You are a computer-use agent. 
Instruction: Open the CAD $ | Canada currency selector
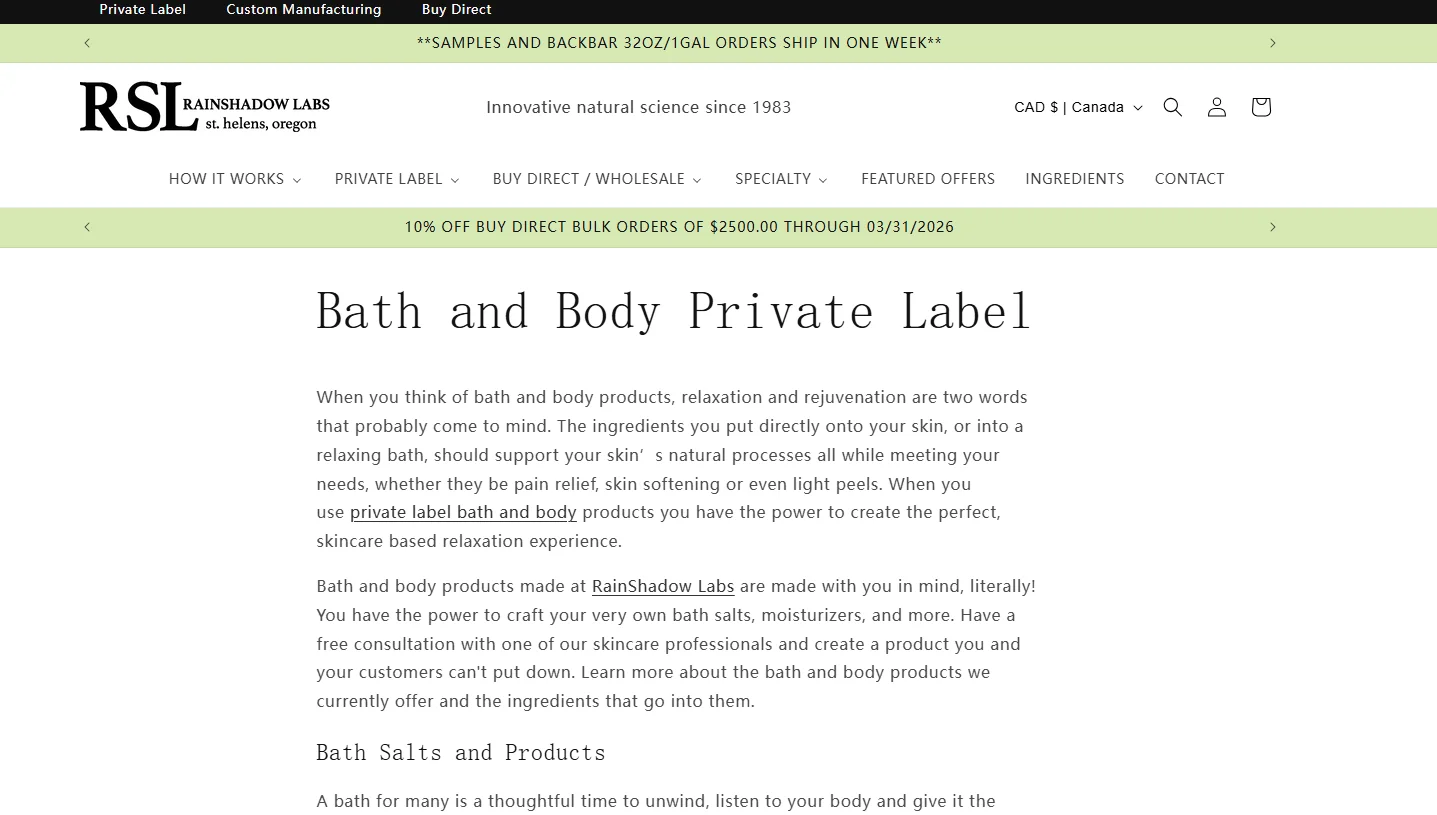click(x=1077, y=107)
